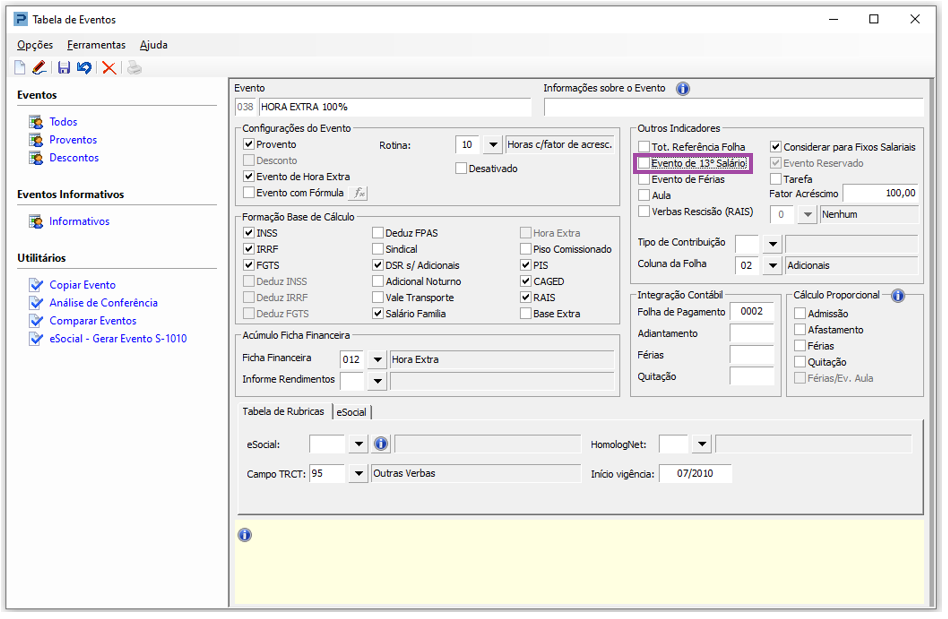Click the Undo arrow toolbar icon
The image size is (948, 619).
pyautogui.click(x=84, y=68)
